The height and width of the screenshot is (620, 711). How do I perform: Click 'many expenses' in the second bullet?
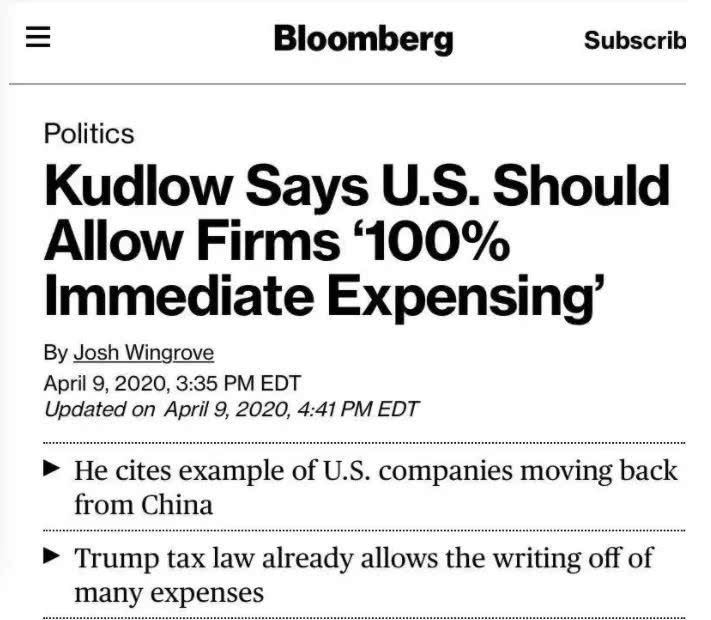point(169,592)
